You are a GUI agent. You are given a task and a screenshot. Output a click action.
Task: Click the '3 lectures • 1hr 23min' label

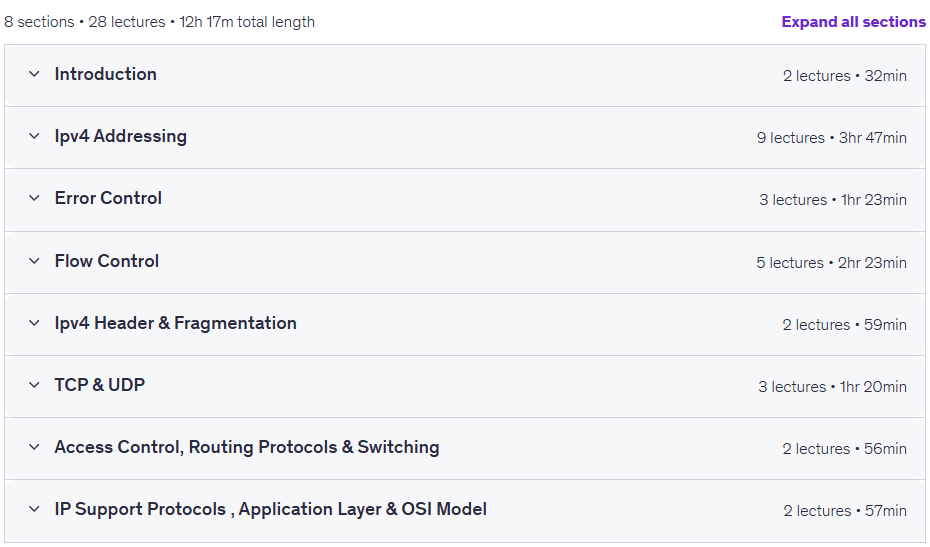(x=833, y=200)
